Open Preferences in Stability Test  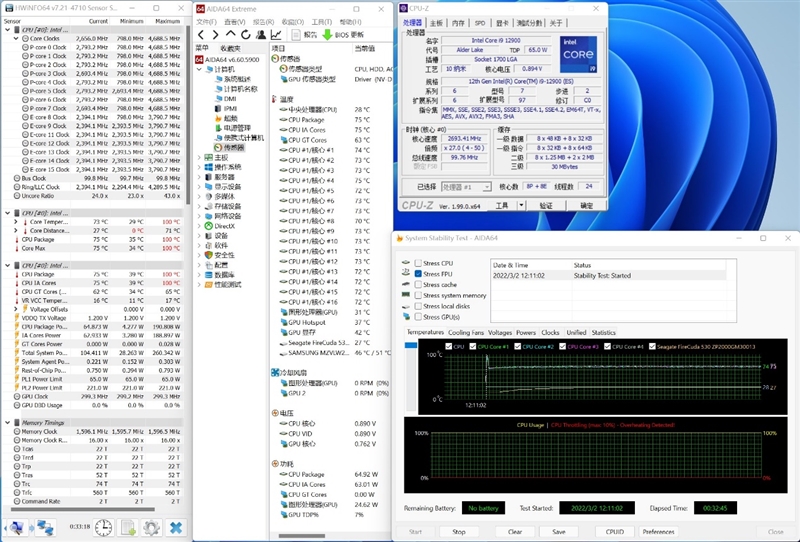coord(658,531)
